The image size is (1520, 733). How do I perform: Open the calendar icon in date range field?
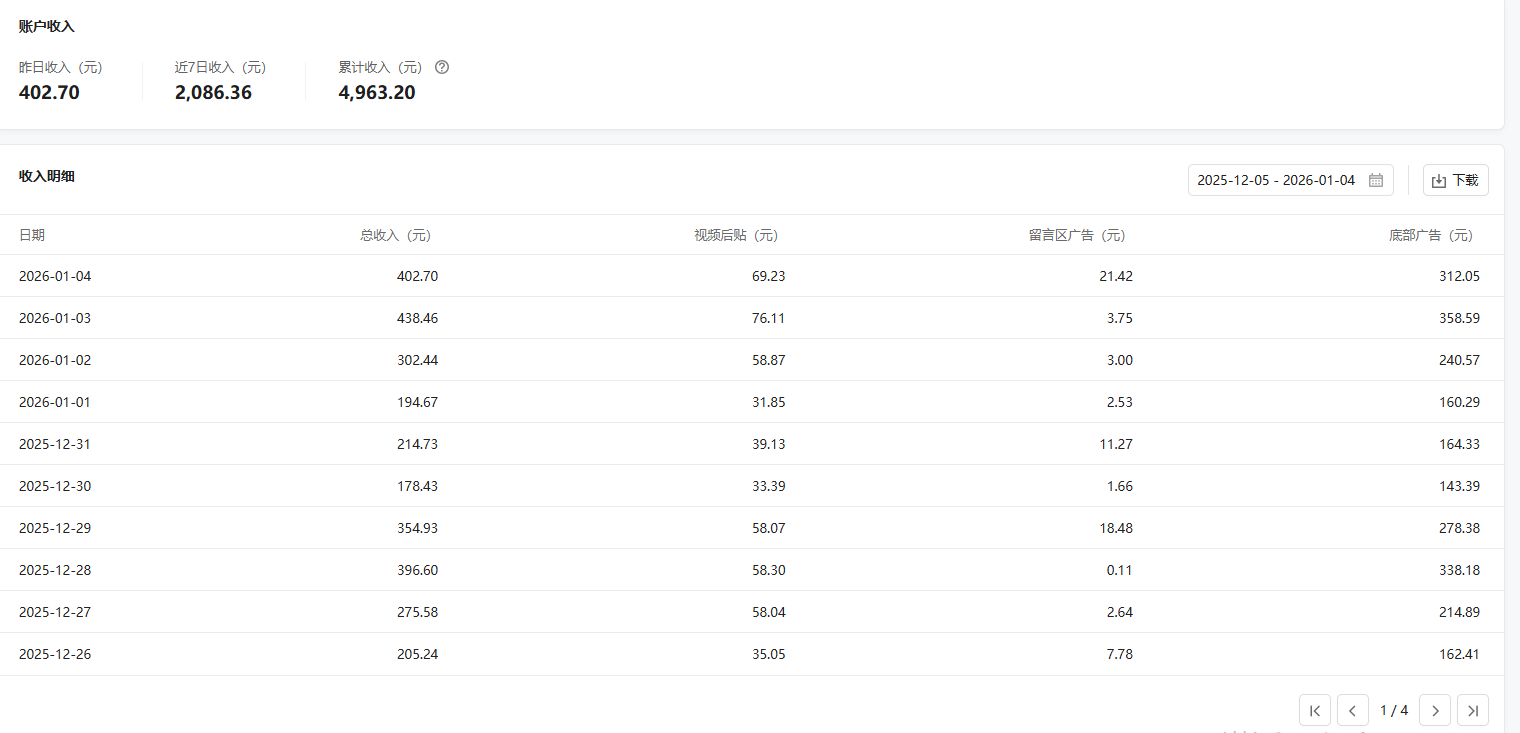point(1376,181)
